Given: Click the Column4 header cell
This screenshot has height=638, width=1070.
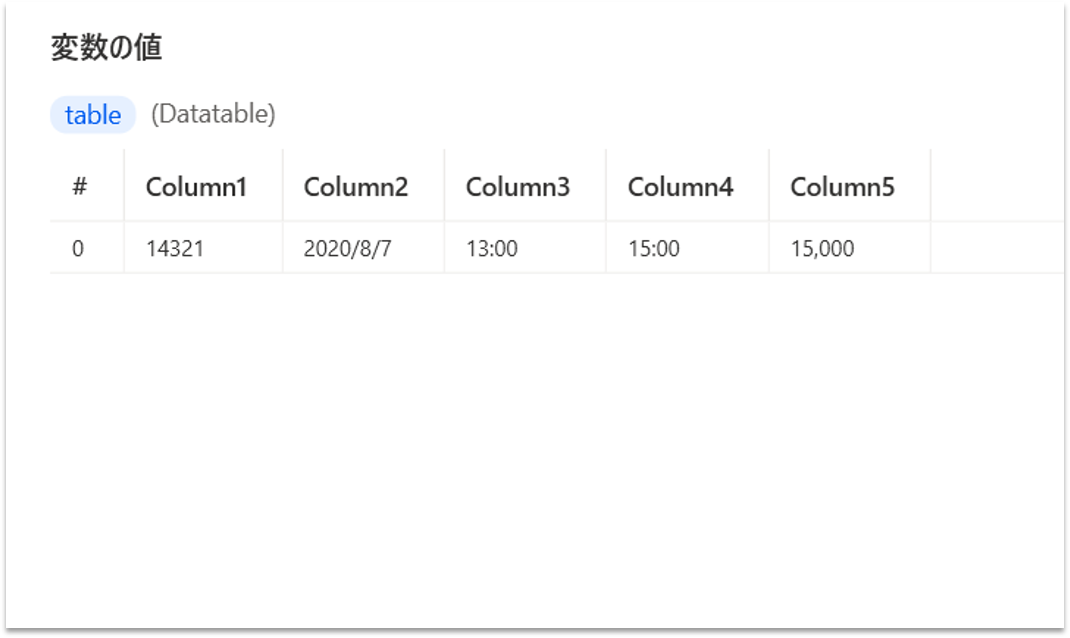Looking at the screenshot, I should tap(680, 187).
